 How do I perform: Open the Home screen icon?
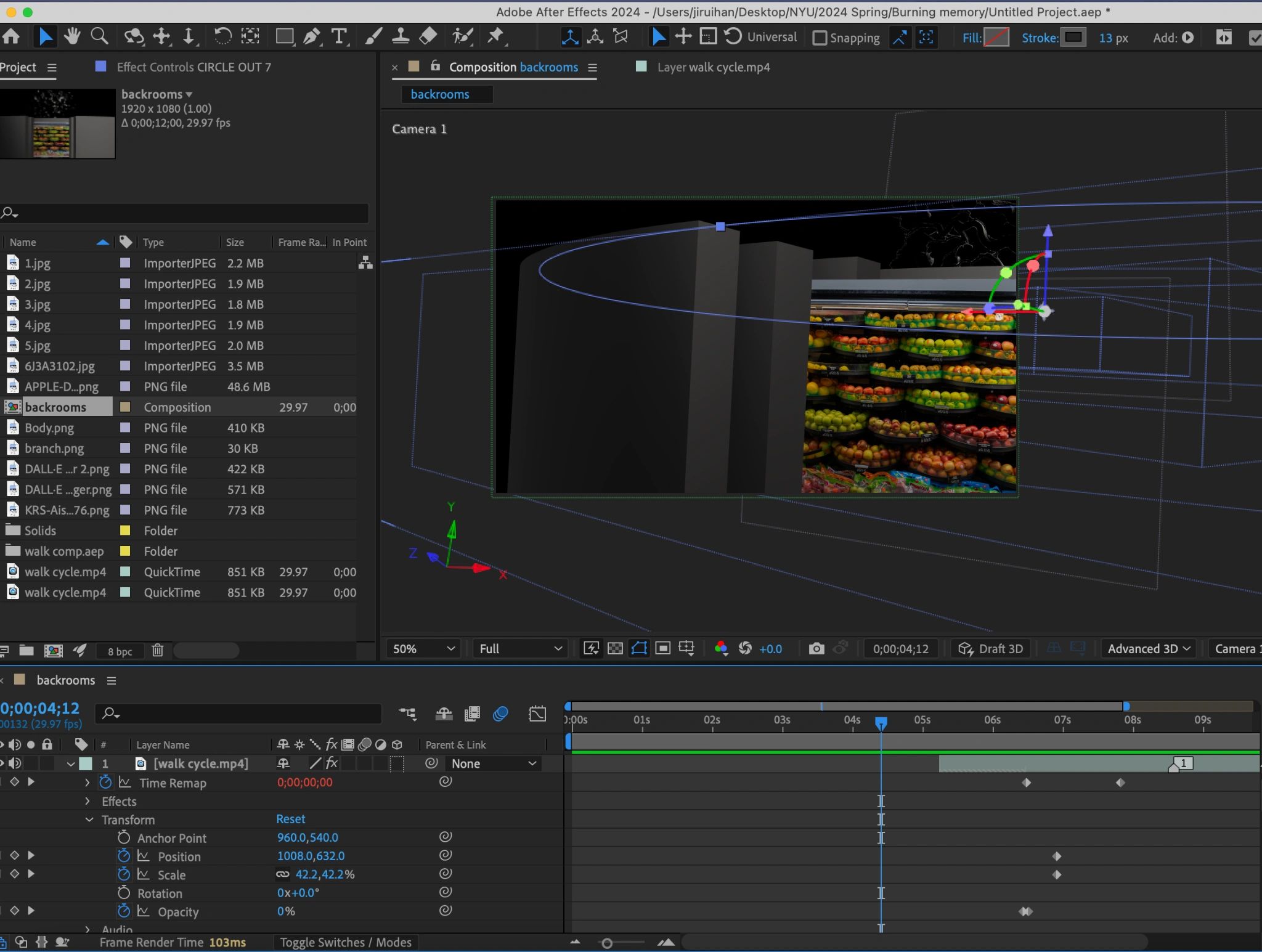[x=11, y=37]
